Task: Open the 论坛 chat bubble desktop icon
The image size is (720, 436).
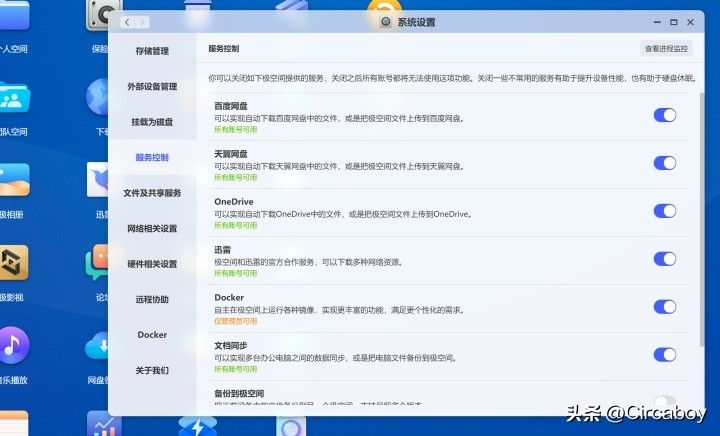Action: click(97, 263)
